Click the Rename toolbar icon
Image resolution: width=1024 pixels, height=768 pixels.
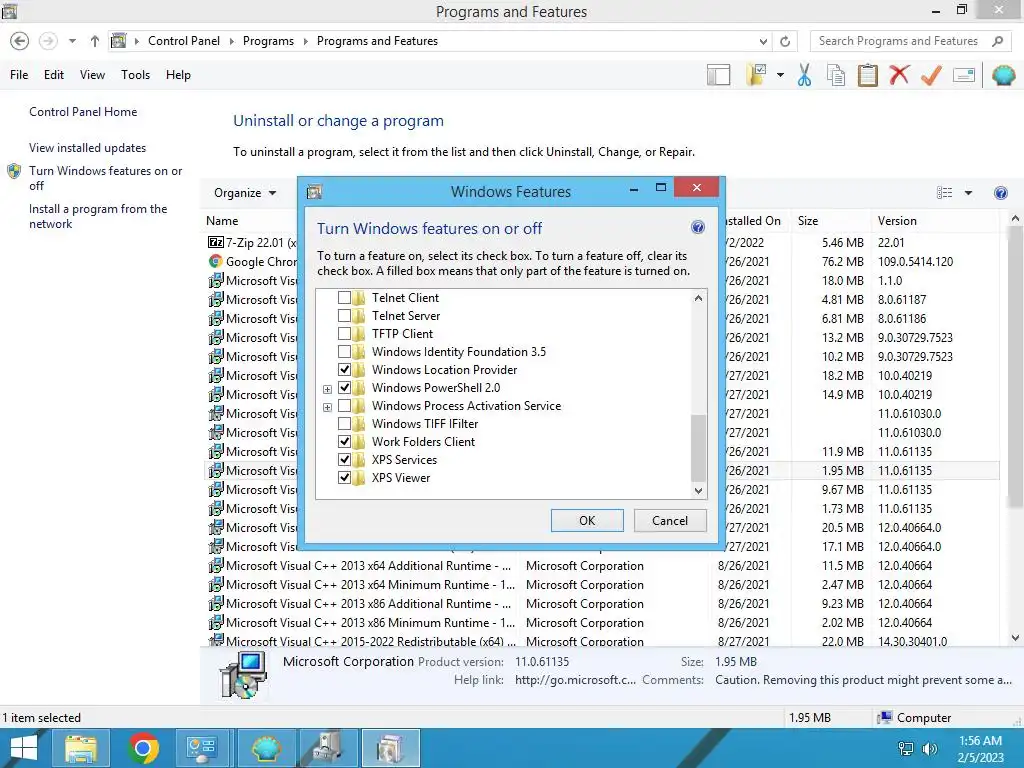[x=964, y=75]
